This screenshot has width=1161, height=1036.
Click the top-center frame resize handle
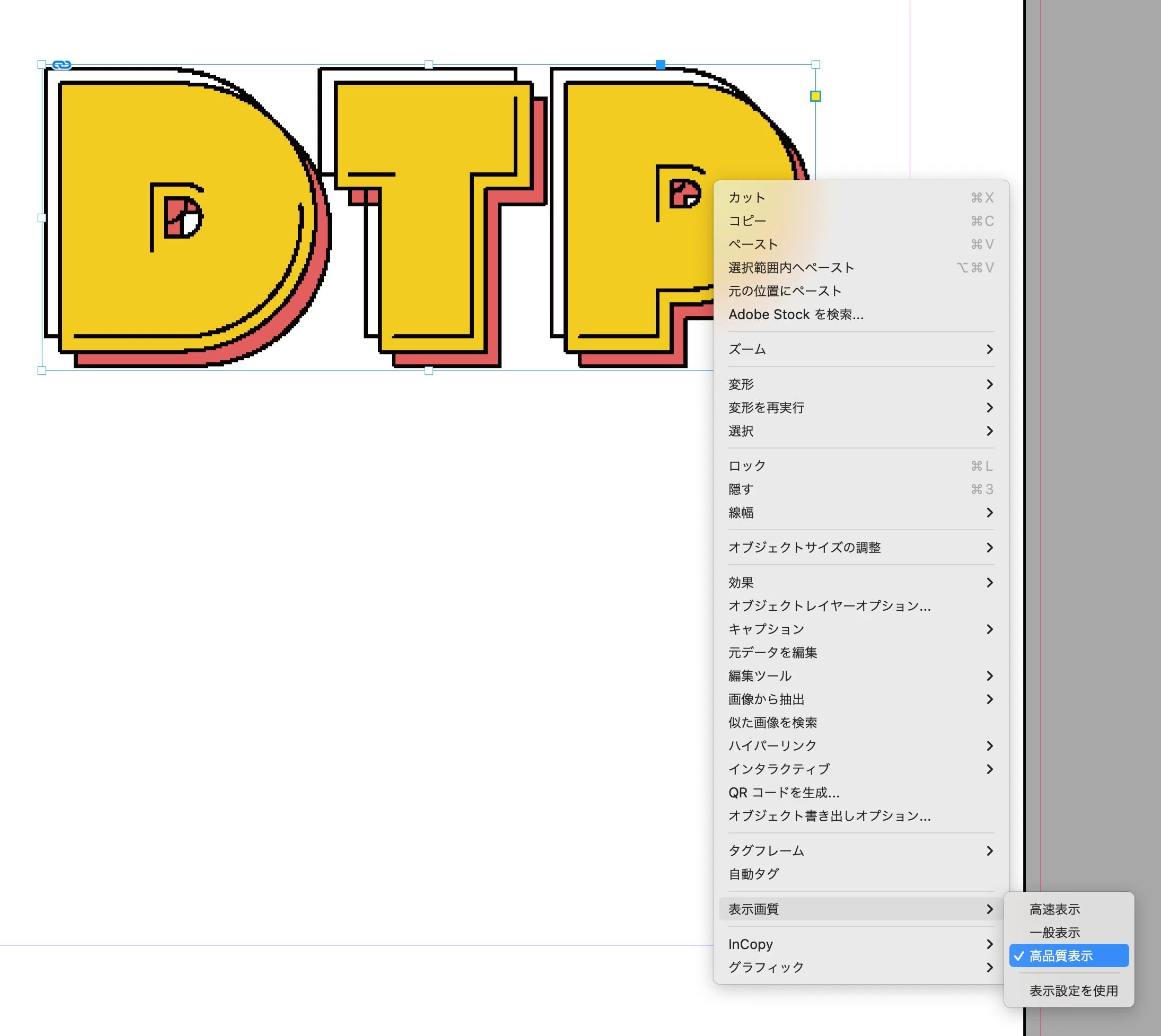pyautogui.click(x=428, y=65)
